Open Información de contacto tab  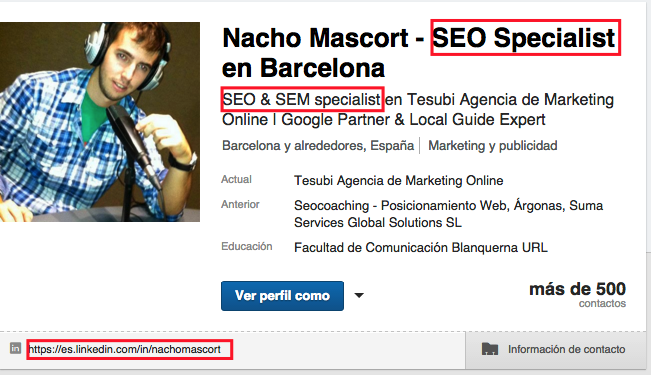tap(556, 350)
